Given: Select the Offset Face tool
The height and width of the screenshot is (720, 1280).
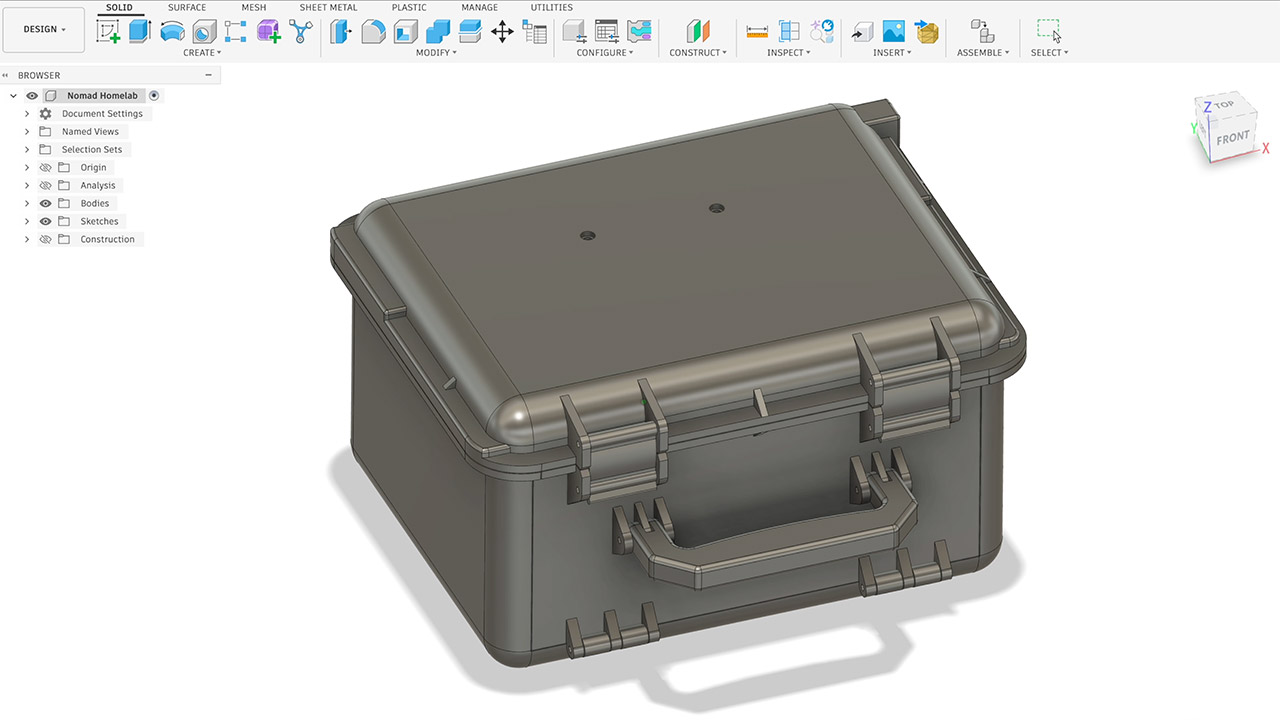Looking at the screenshot, I should pyautogui.click(x=470, y=31).
